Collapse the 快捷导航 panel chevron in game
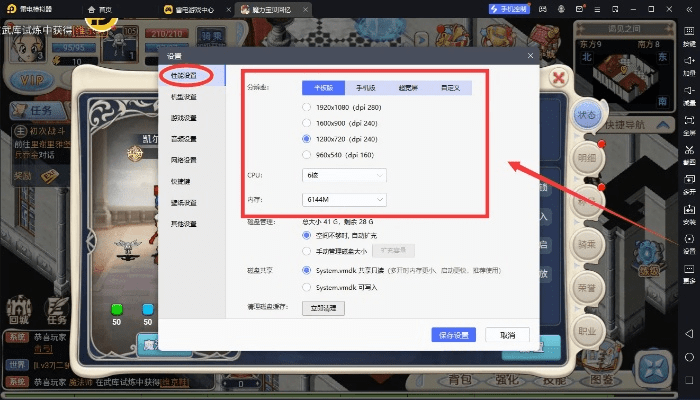Screen dimensions: 700x400 coord(663,125)
